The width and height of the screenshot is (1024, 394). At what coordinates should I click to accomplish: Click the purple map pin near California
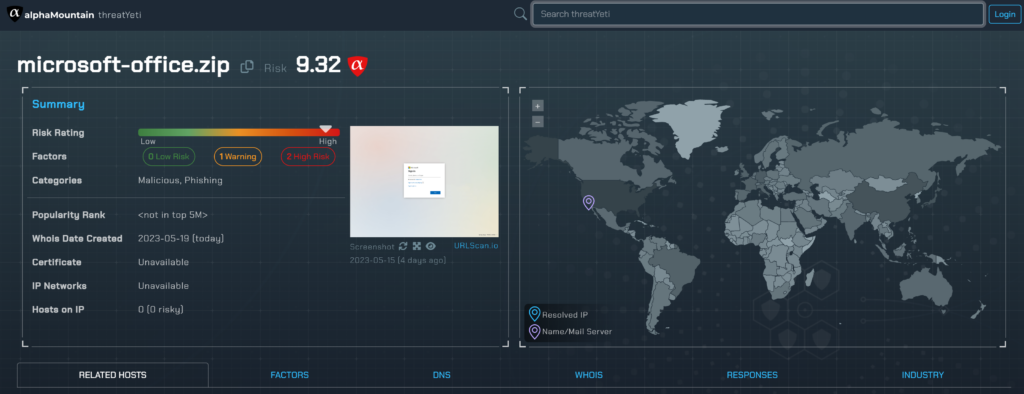(x=588, y=203)
